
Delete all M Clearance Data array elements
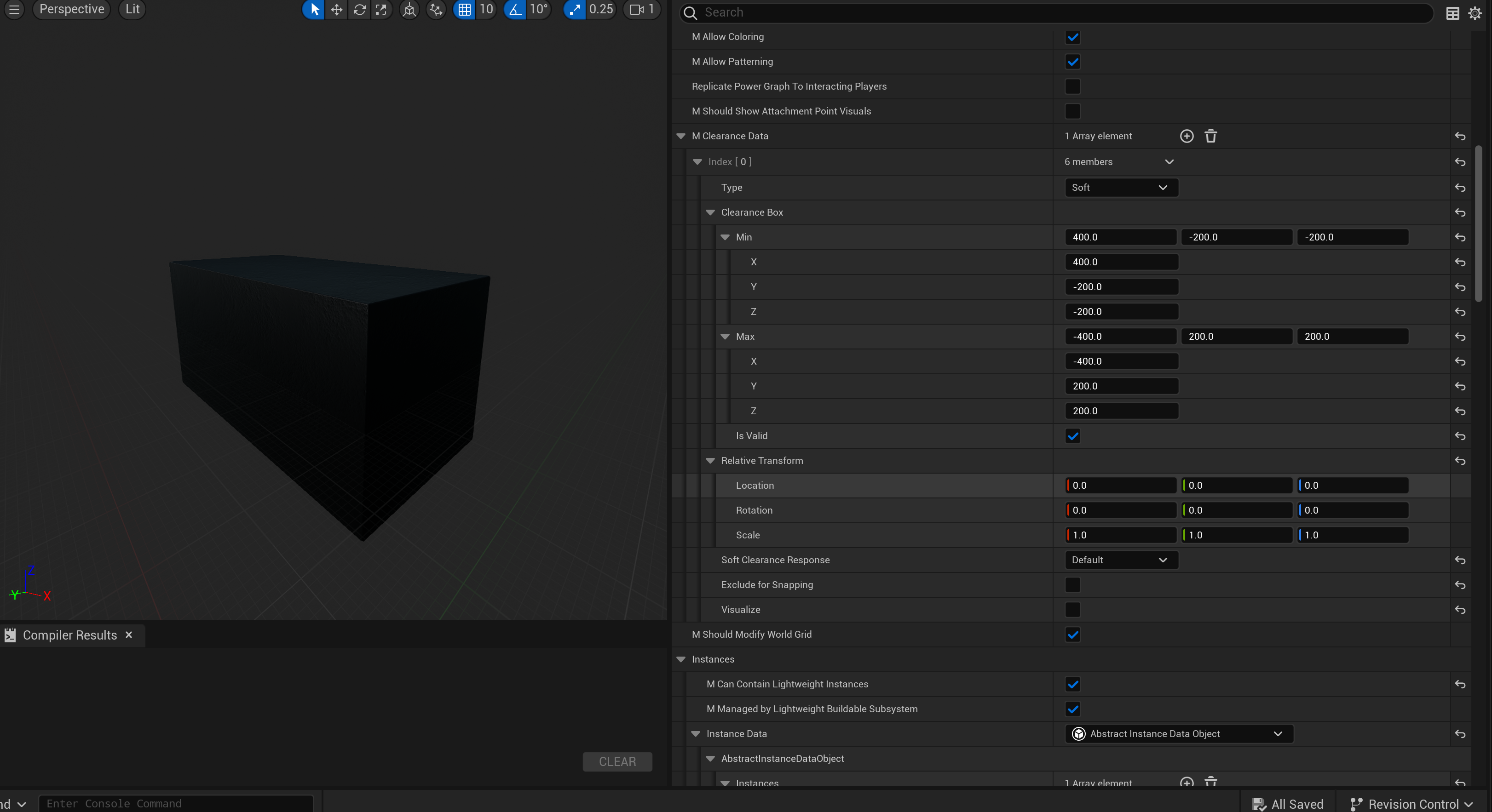pos(1210,136)
